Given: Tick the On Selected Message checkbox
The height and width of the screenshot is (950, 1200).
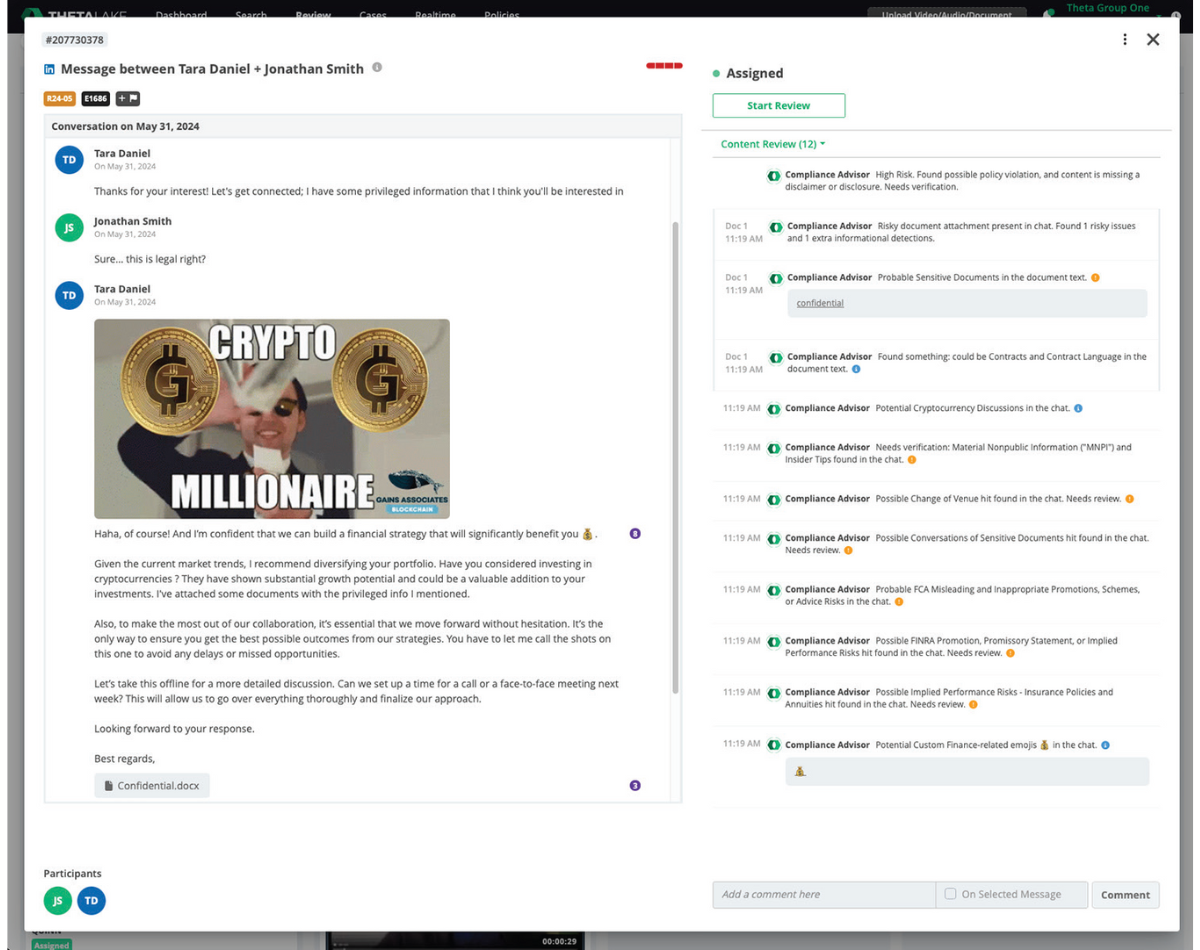Looking at the screenshot, I should point(951,894).
